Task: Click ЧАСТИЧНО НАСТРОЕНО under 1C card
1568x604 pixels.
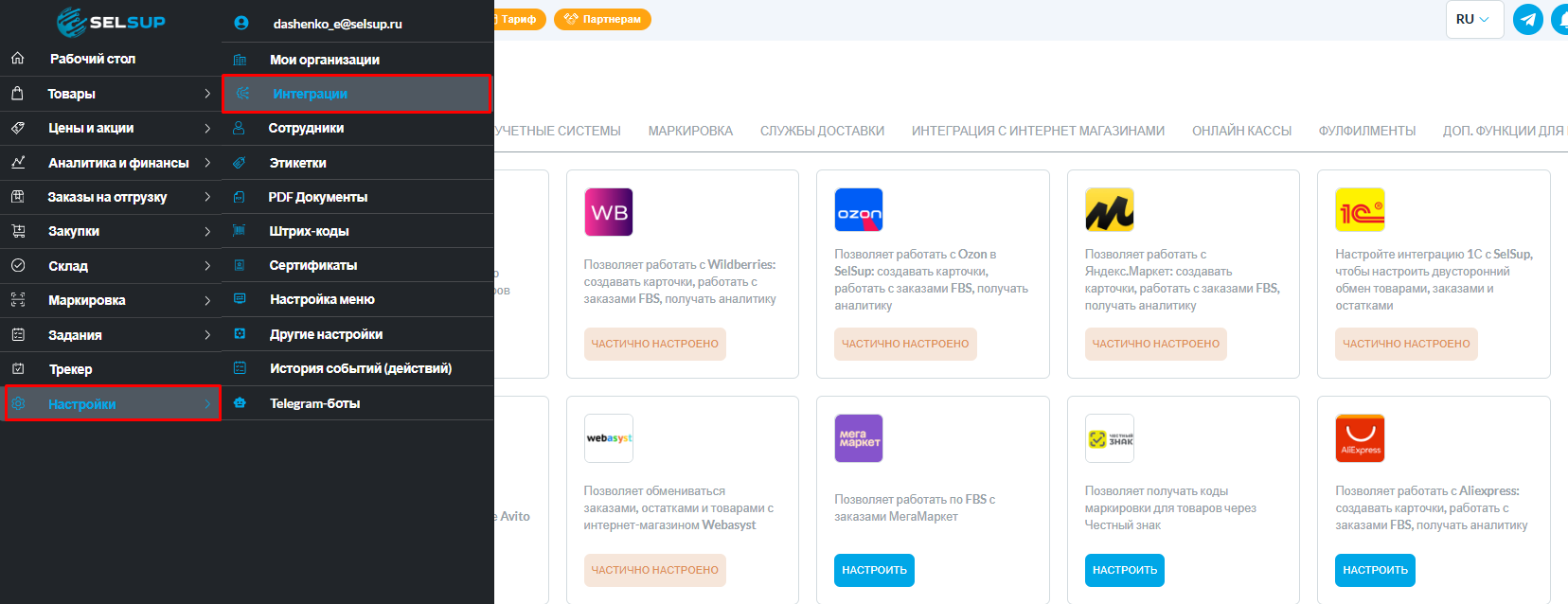Action: pos(1406,344)
